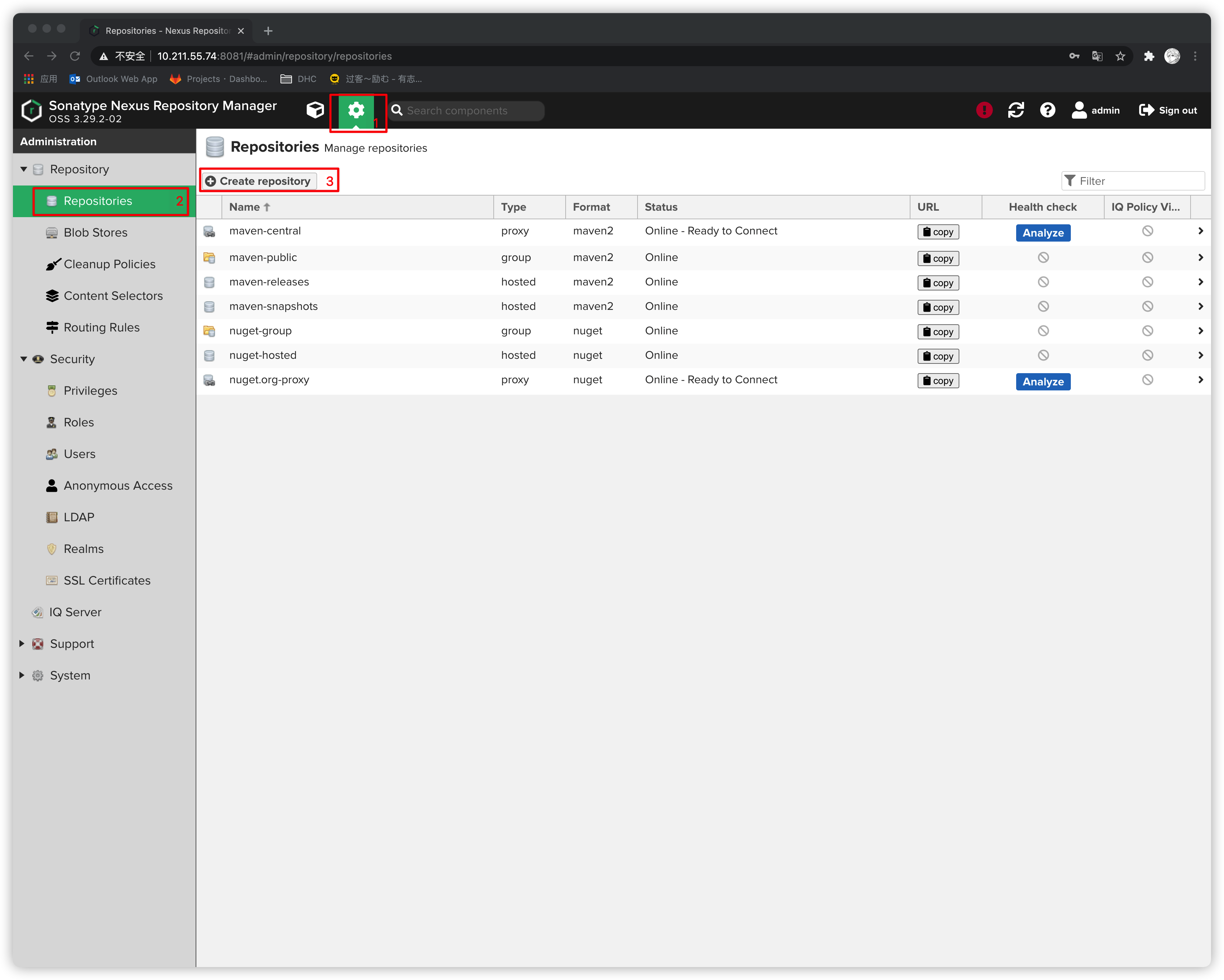Click the Refresh icon in header
The image size is (1224, 980).
coord(1016,110)
